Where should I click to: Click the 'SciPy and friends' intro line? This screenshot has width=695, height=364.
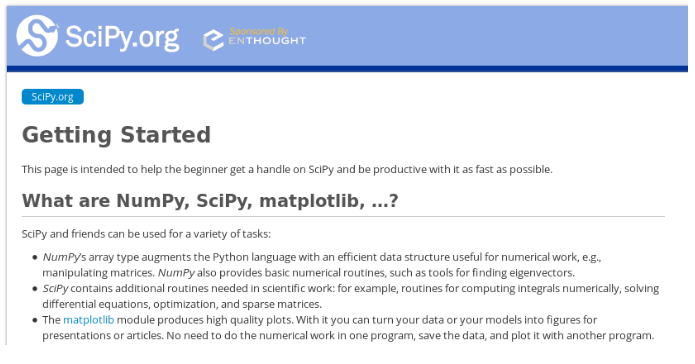tap(146, 234)
